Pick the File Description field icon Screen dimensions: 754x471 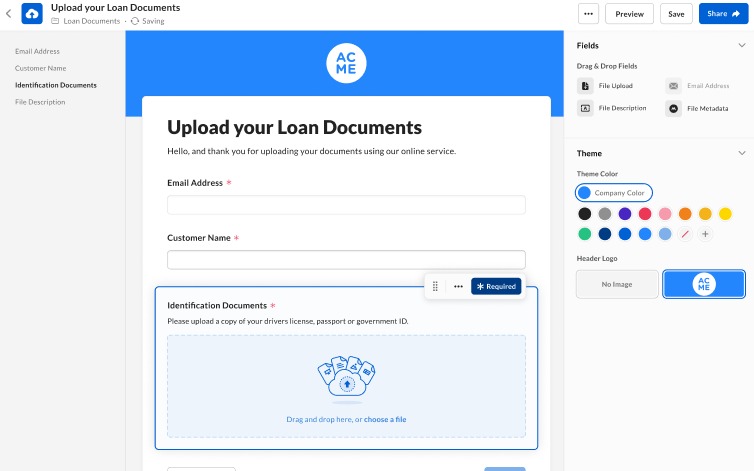coord(586,108)
